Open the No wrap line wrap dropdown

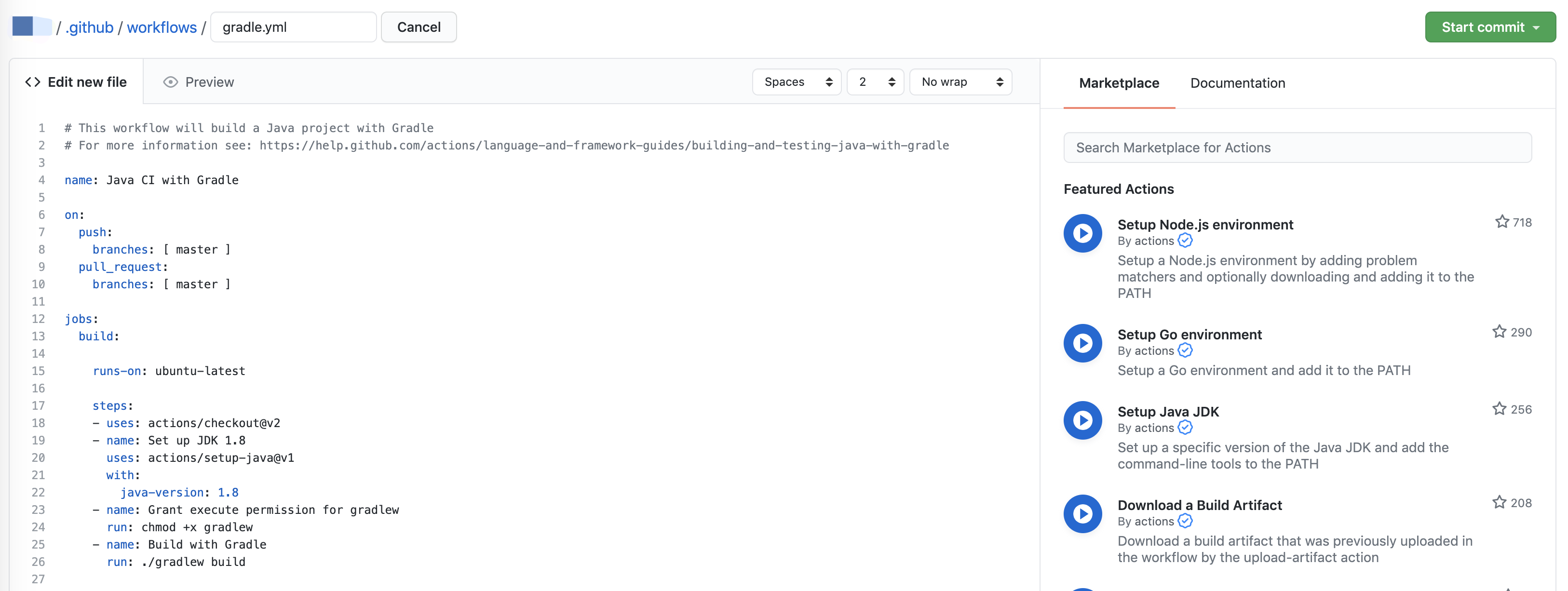pos(960,82)
